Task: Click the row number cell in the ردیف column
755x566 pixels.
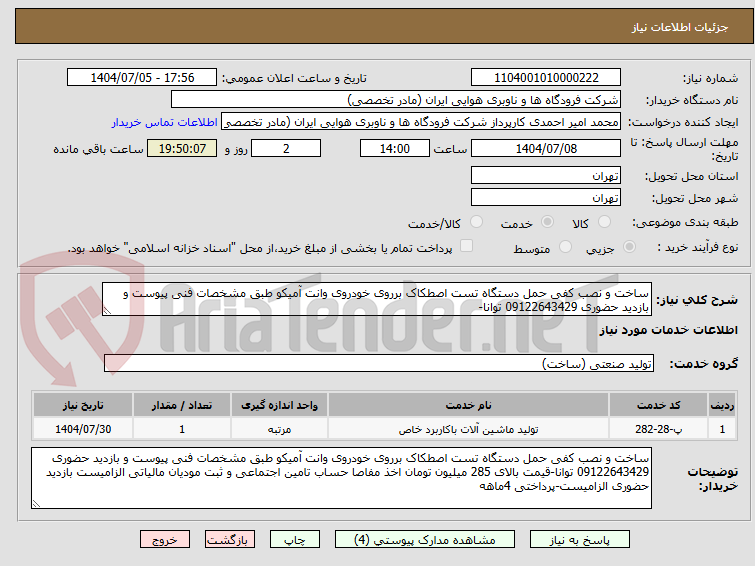Action: (x=722, y=429)
